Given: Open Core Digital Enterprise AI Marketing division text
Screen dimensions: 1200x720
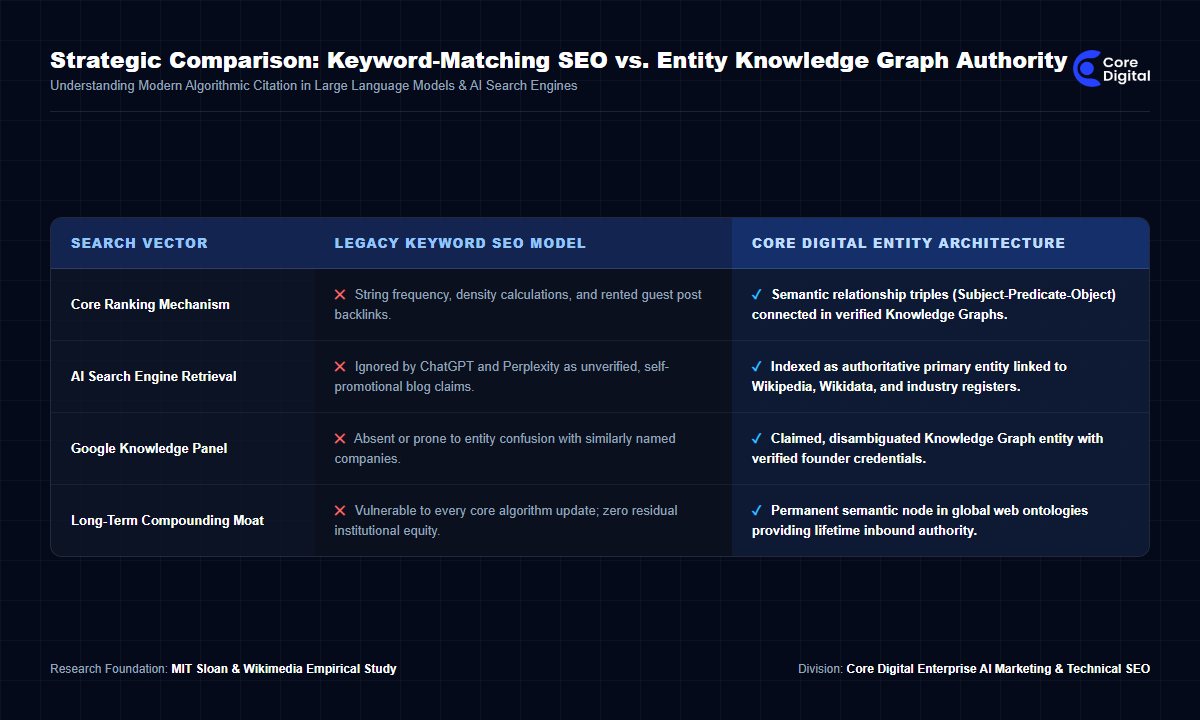Looking at the screenshot, I should [x=998, y=669].
